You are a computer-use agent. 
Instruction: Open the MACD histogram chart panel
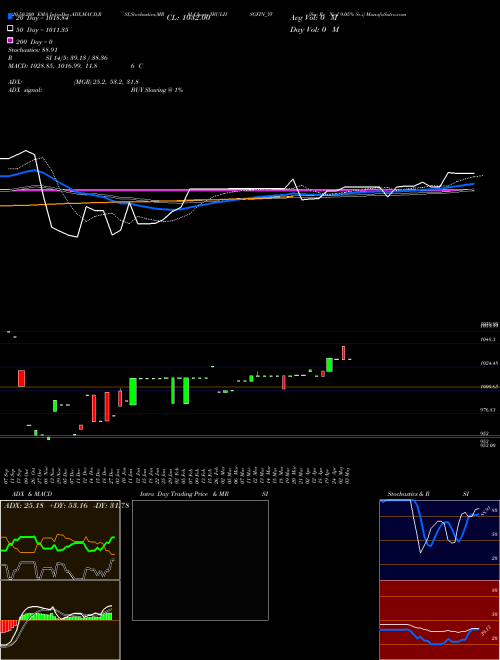point(60,620)
